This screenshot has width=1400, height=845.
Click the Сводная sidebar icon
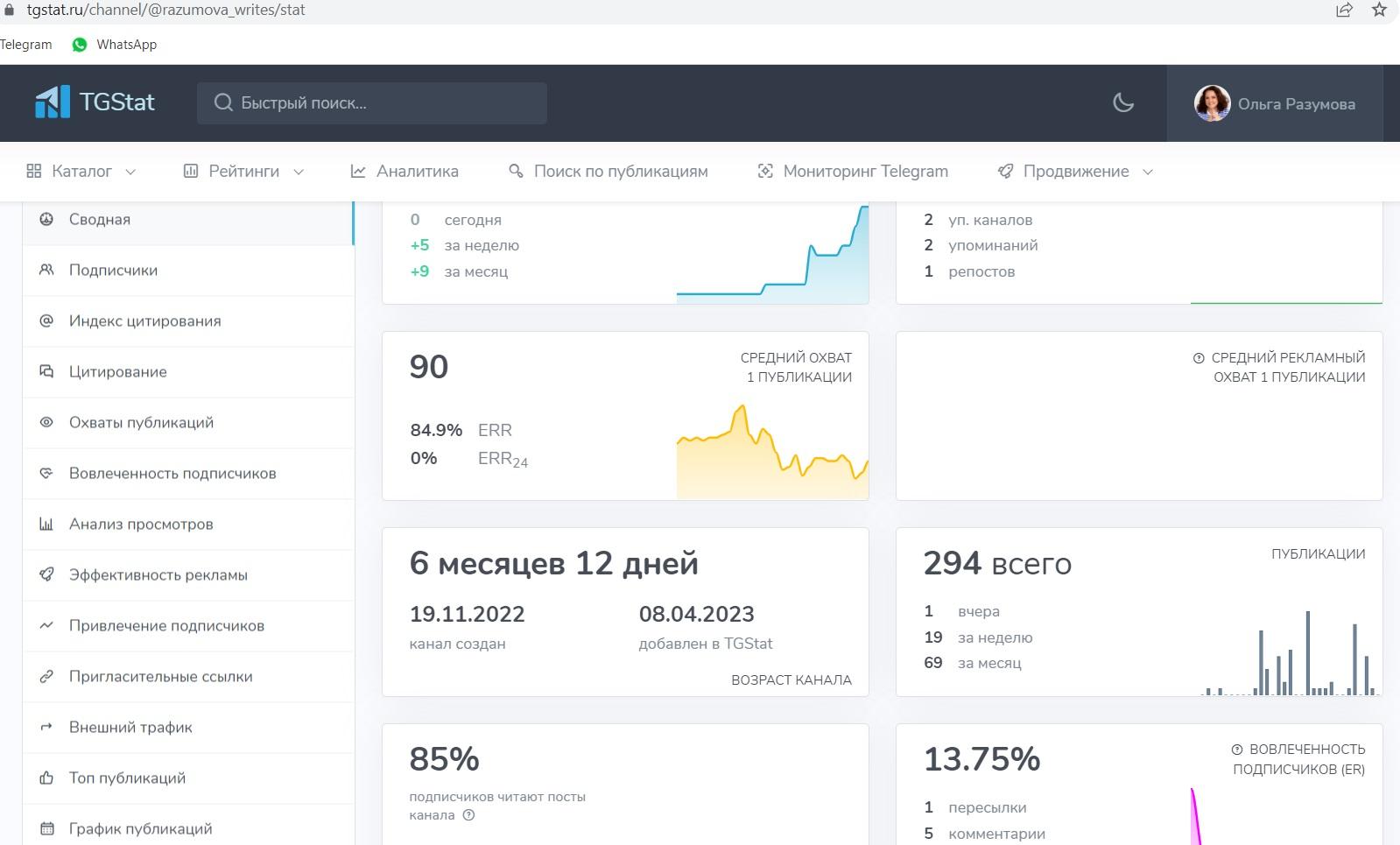(46, 220)
